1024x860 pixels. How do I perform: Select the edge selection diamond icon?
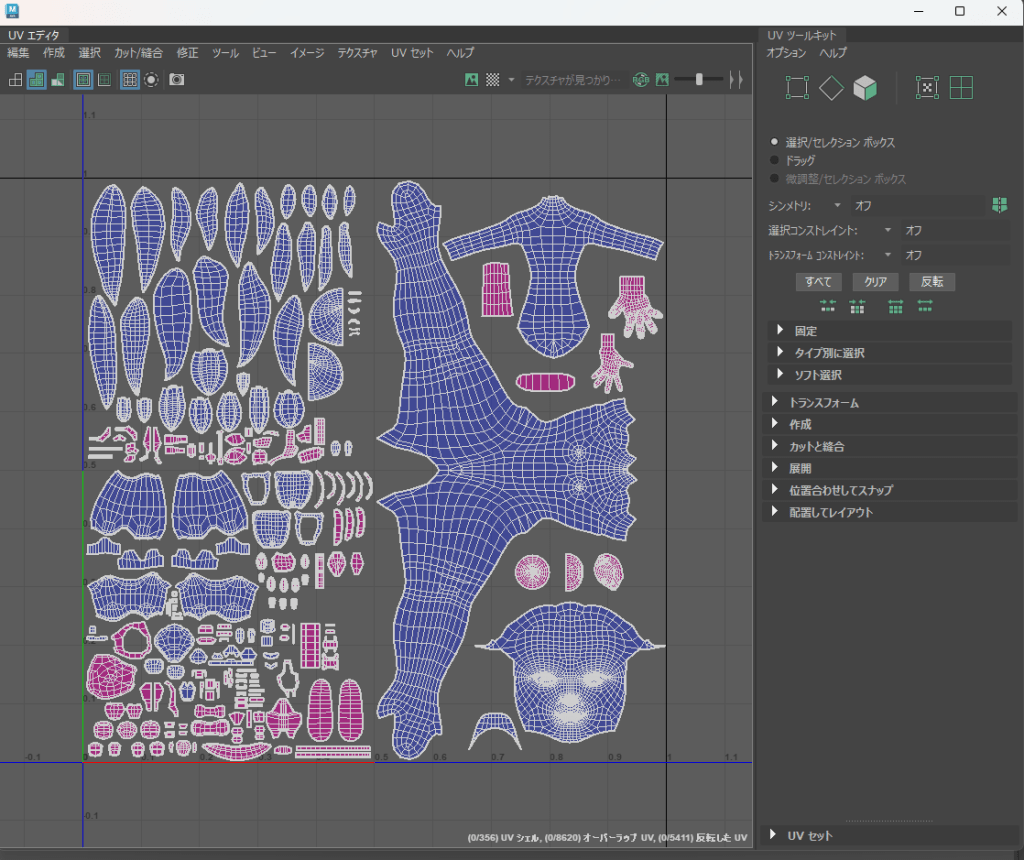tap(831, 89)
